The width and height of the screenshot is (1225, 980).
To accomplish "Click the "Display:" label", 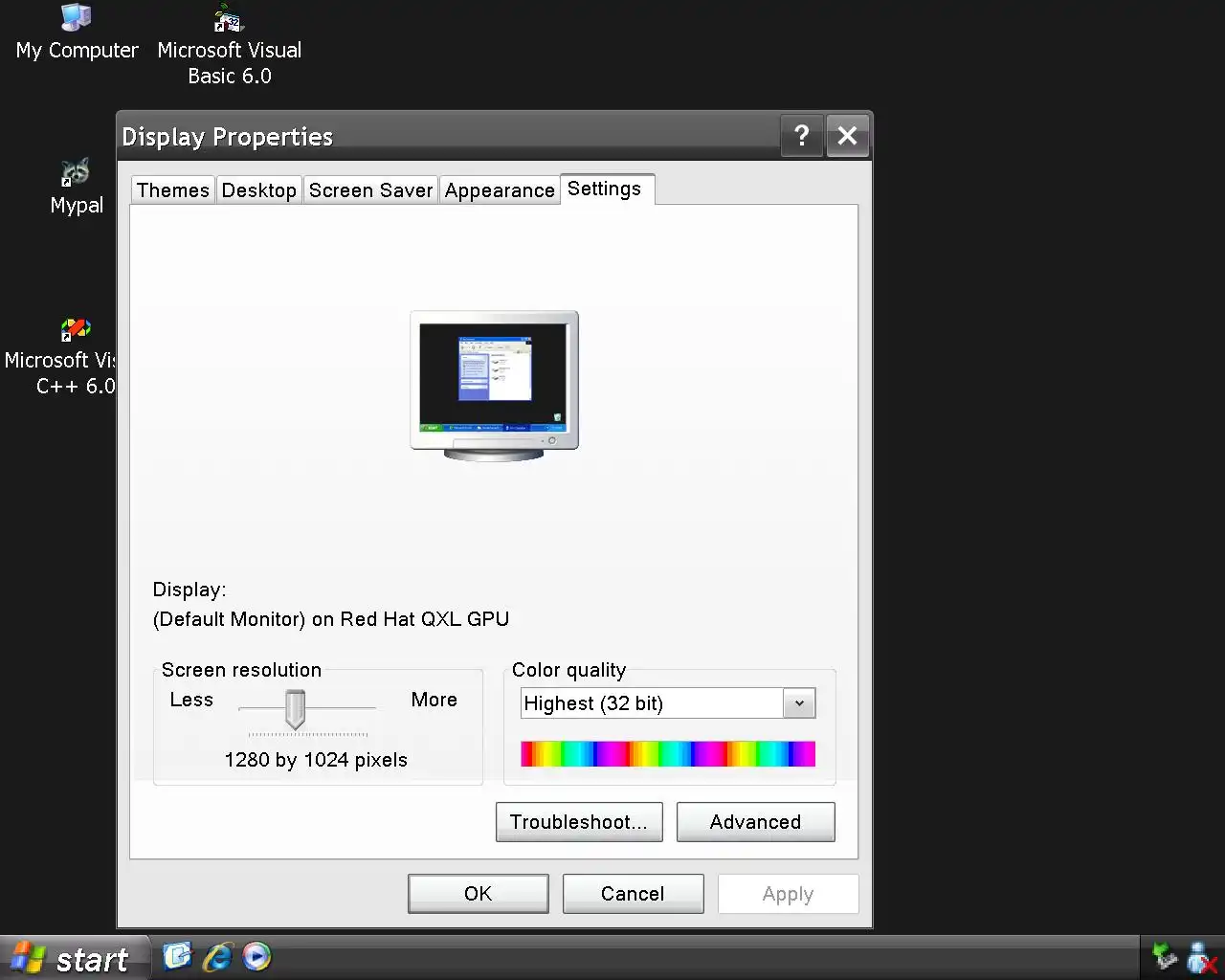I will pyautogui.click(x=189, y=590).
